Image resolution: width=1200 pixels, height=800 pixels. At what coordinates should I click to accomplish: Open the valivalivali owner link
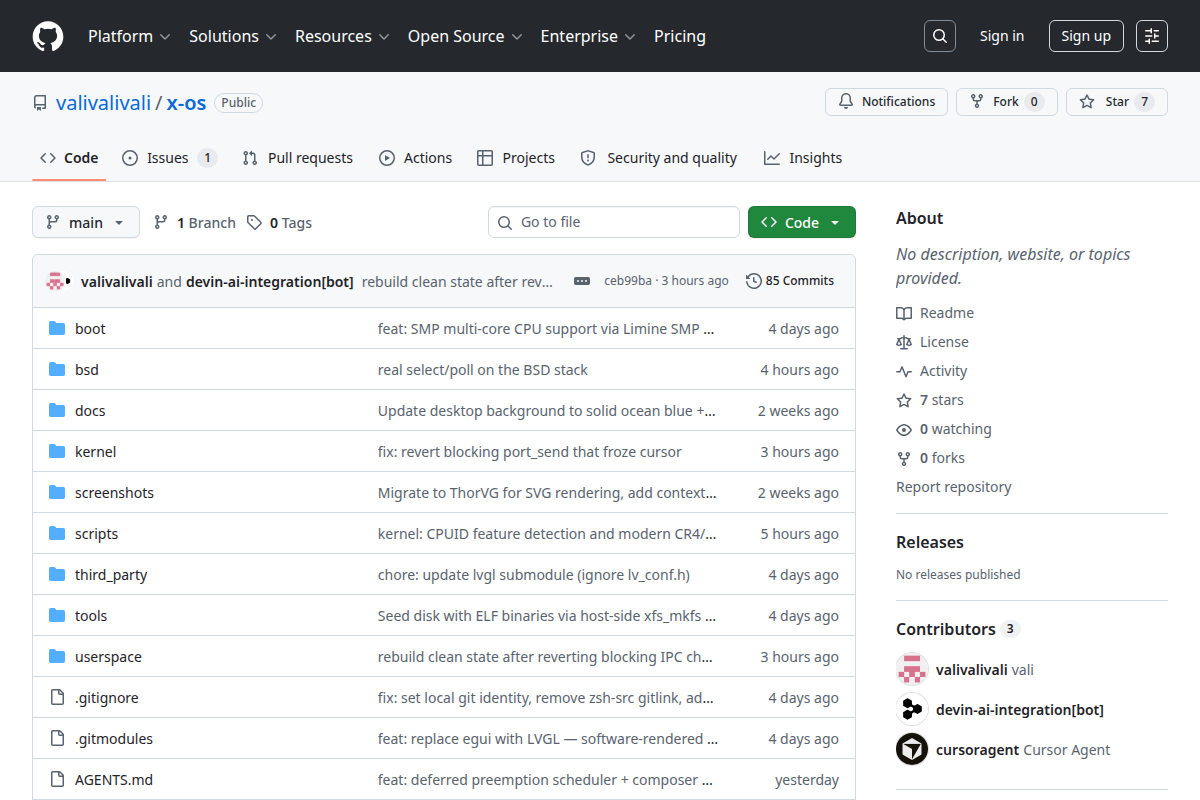click(x=103, y=102)
